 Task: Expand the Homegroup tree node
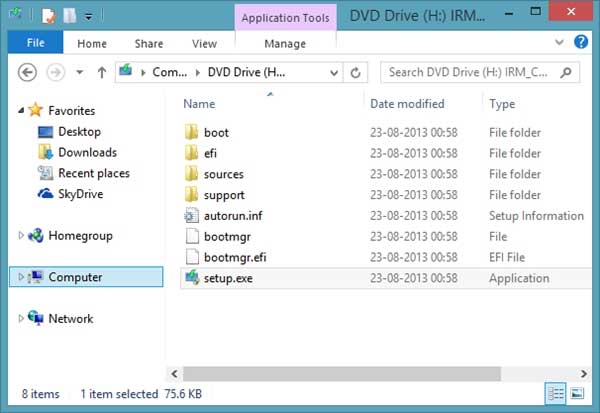[x=21, y=235]
